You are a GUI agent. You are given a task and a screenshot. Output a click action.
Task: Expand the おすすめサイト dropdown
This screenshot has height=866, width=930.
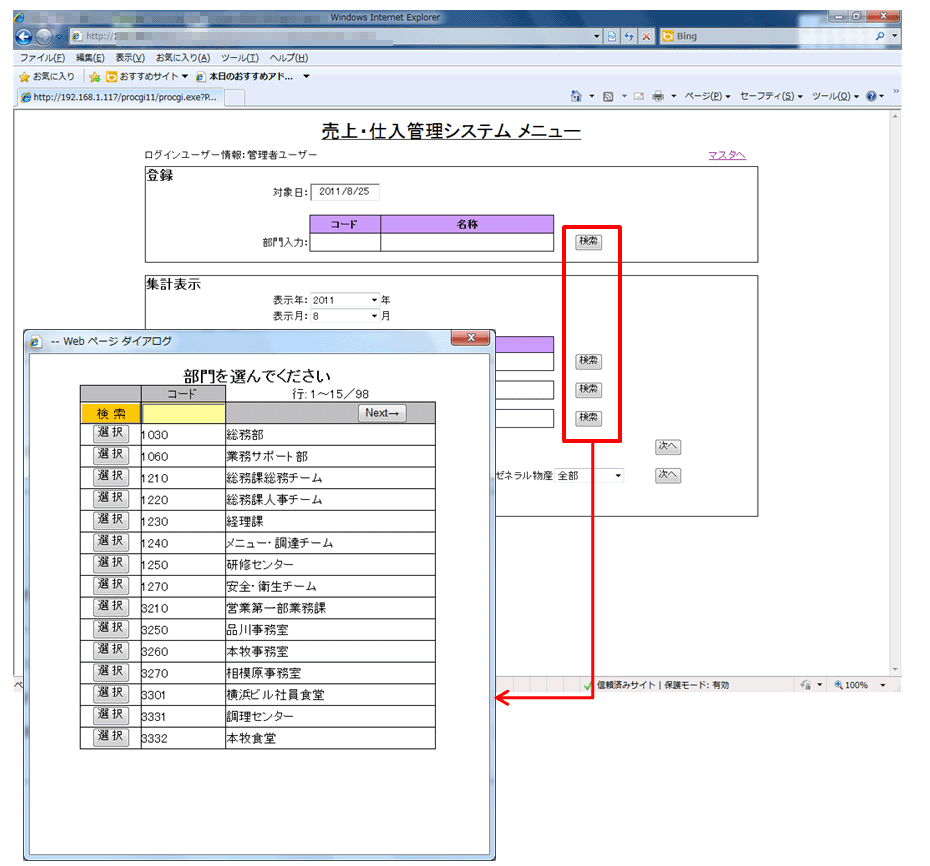(185, 77)
